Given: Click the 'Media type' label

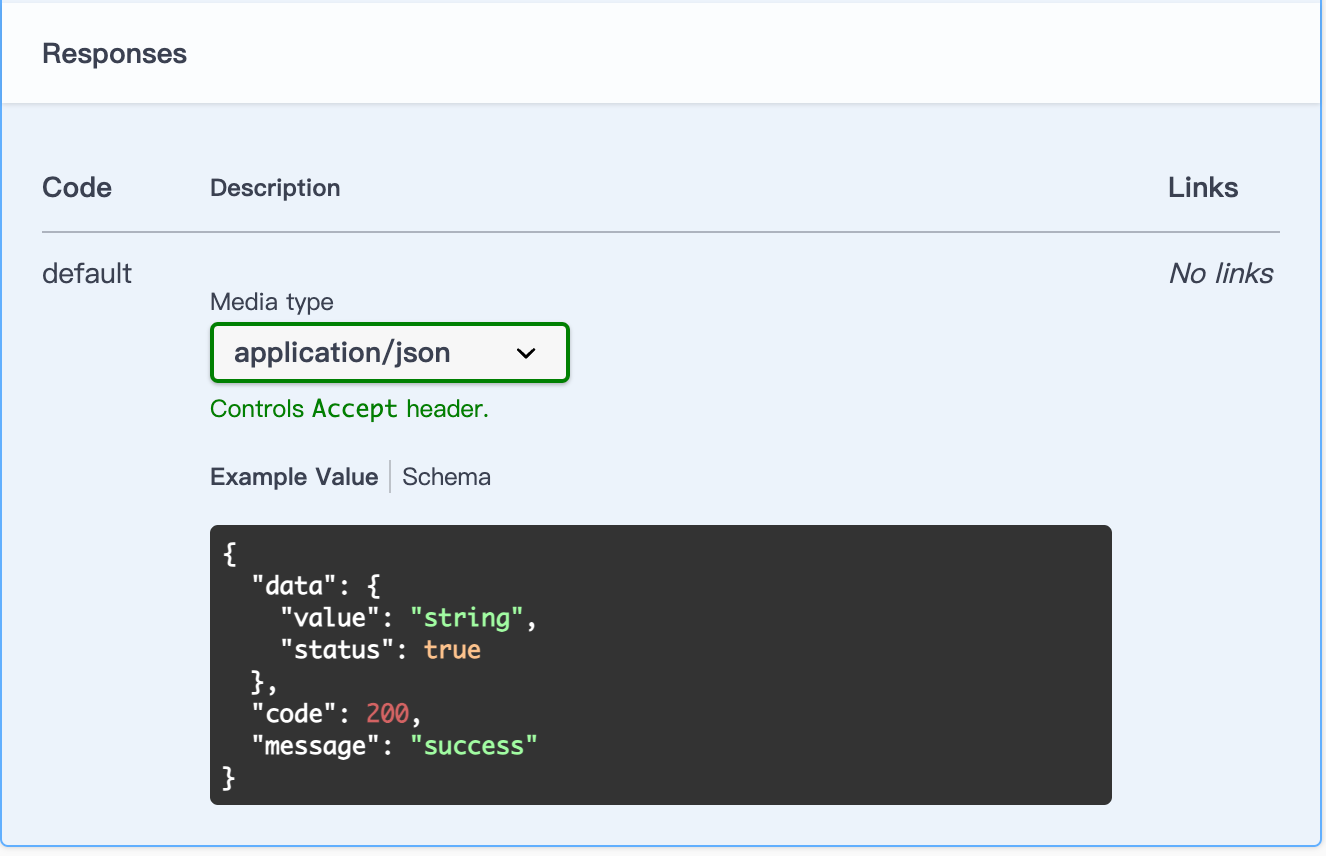Looking at the screenshot, I should (272, 301).
